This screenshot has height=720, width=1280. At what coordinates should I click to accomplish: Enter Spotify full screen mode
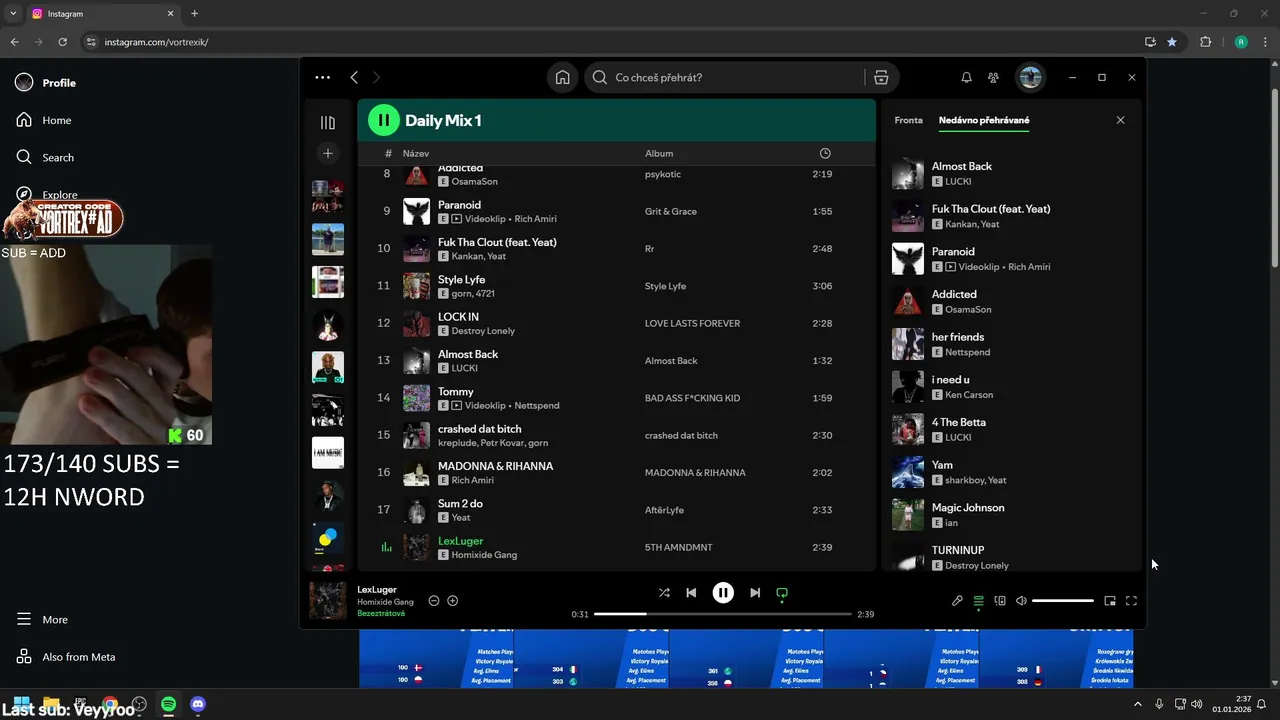tap(1131, 601)
